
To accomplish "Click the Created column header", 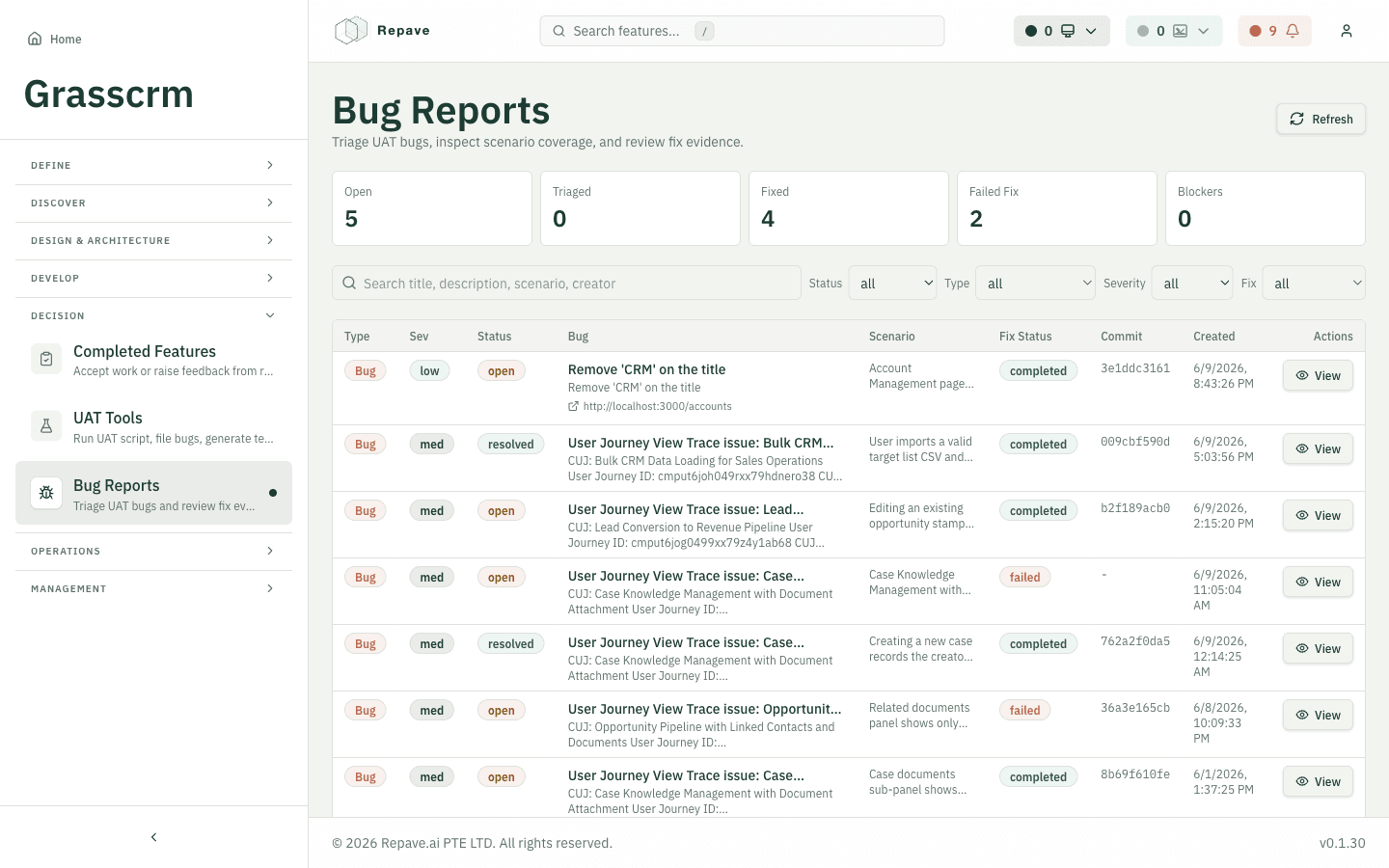I will point(1213,337).
